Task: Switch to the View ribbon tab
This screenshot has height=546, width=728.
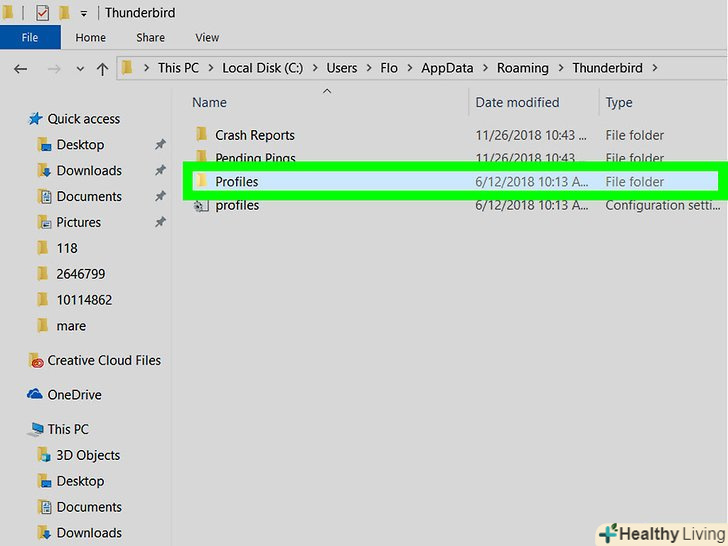Action: click(207, 38)
